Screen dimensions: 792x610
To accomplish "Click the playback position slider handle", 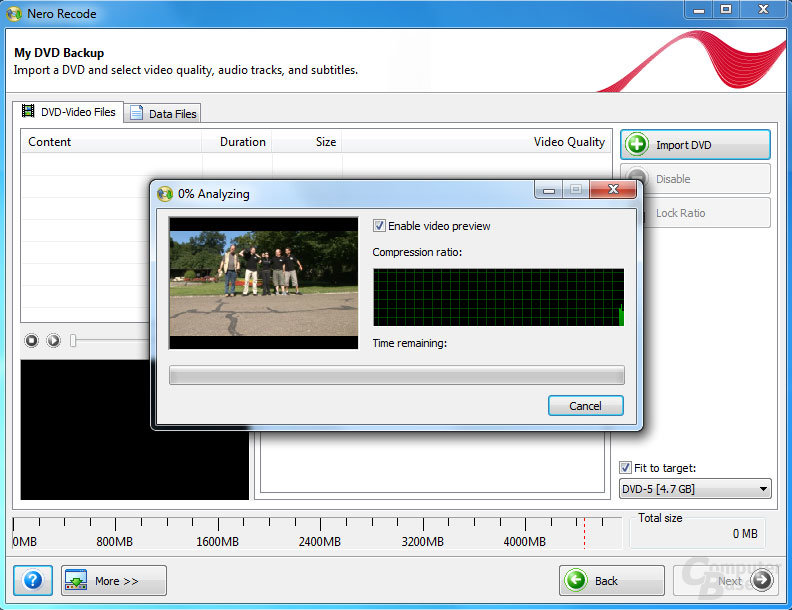I will (x=73, y=341).
